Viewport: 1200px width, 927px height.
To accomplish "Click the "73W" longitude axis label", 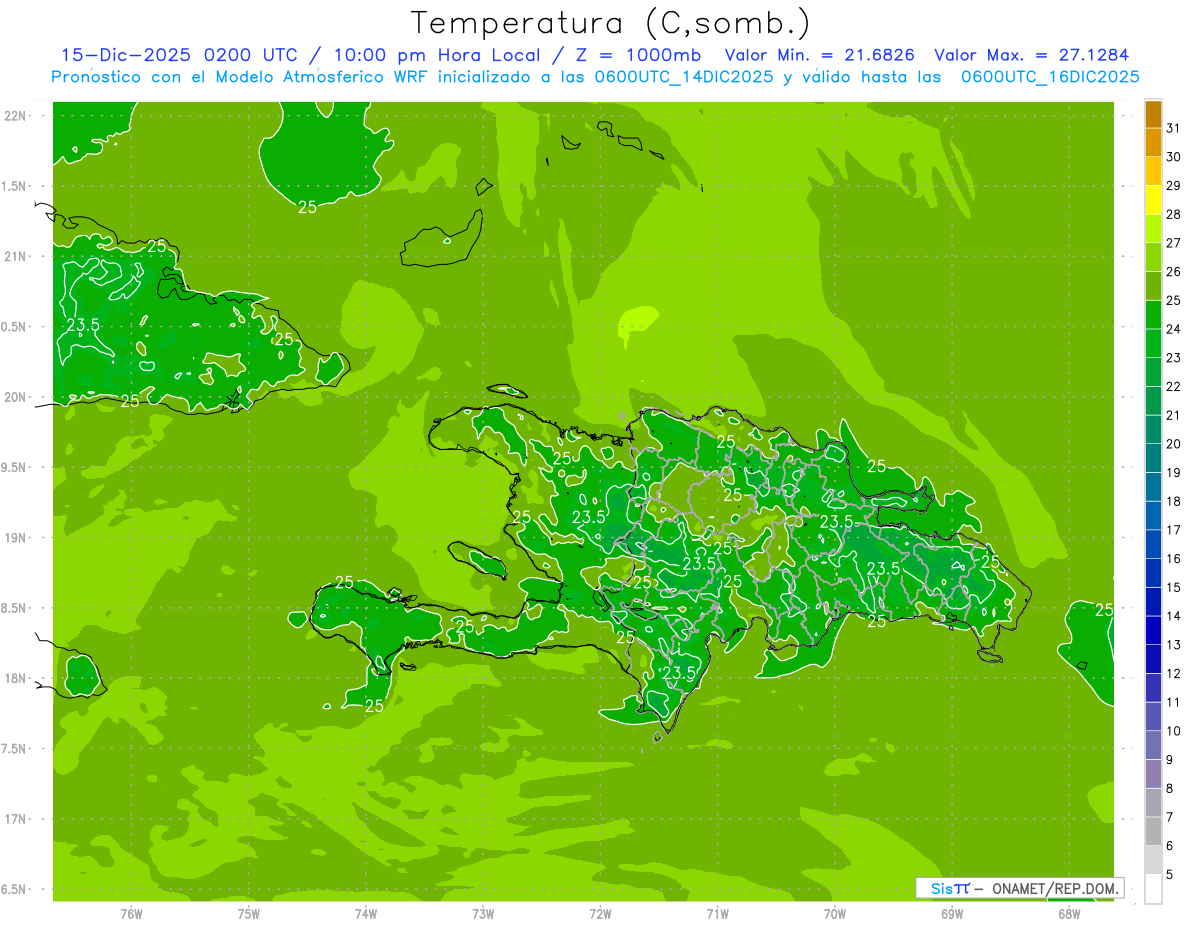I will (483, 913).
